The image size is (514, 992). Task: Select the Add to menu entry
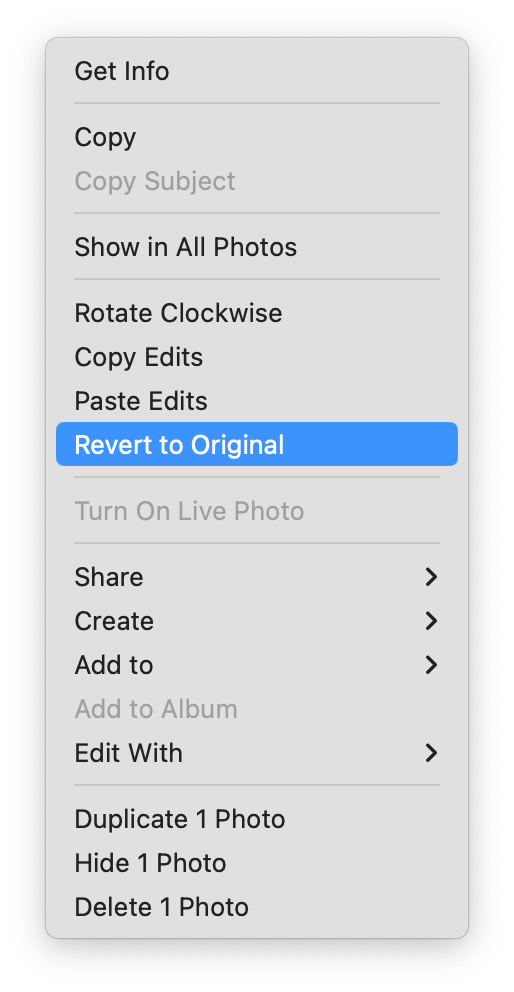pos(256,665)
